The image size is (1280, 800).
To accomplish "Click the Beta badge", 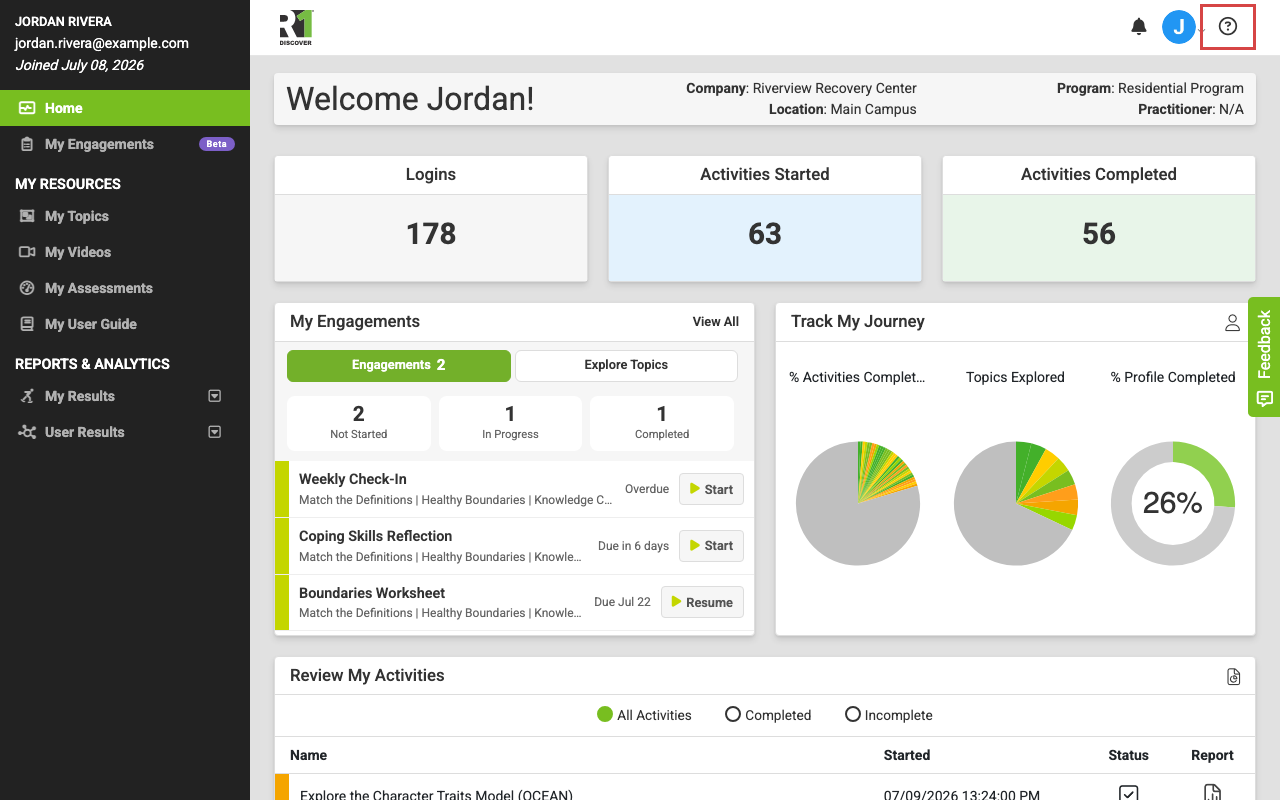I will point(216,144).
